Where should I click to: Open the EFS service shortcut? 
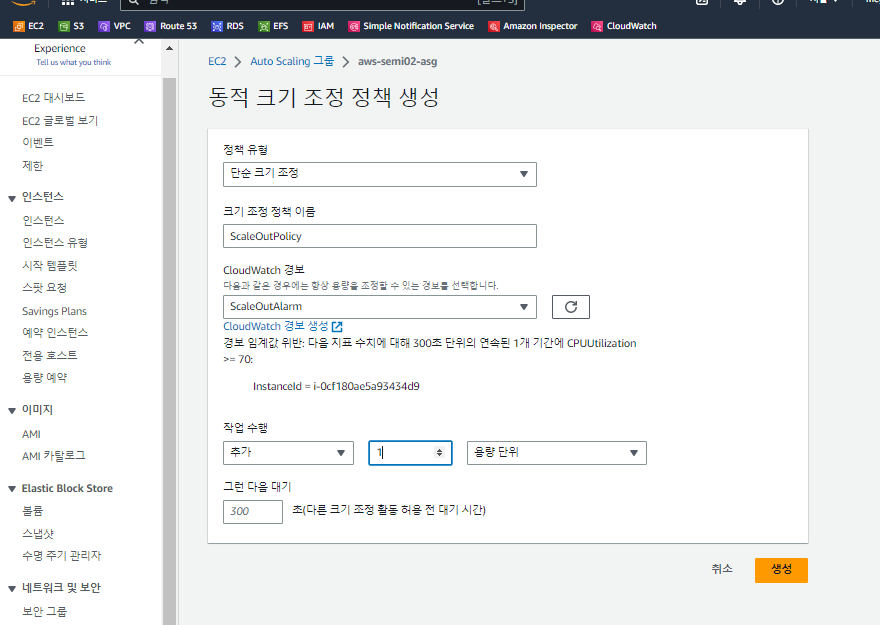pos(273,26)
